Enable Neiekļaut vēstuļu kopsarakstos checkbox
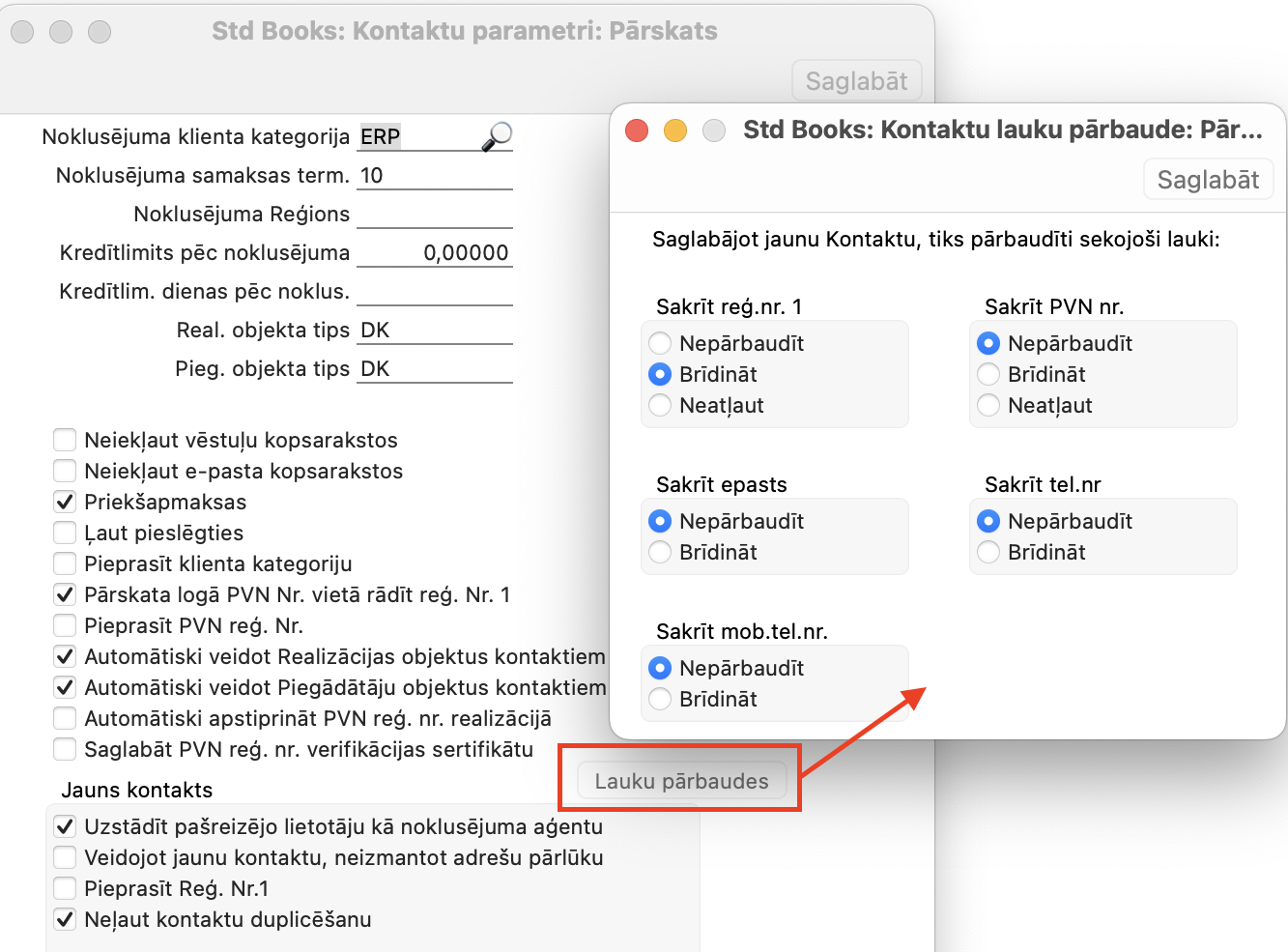This screenshot has height=952, width=1288. click(x=65, y=440)
